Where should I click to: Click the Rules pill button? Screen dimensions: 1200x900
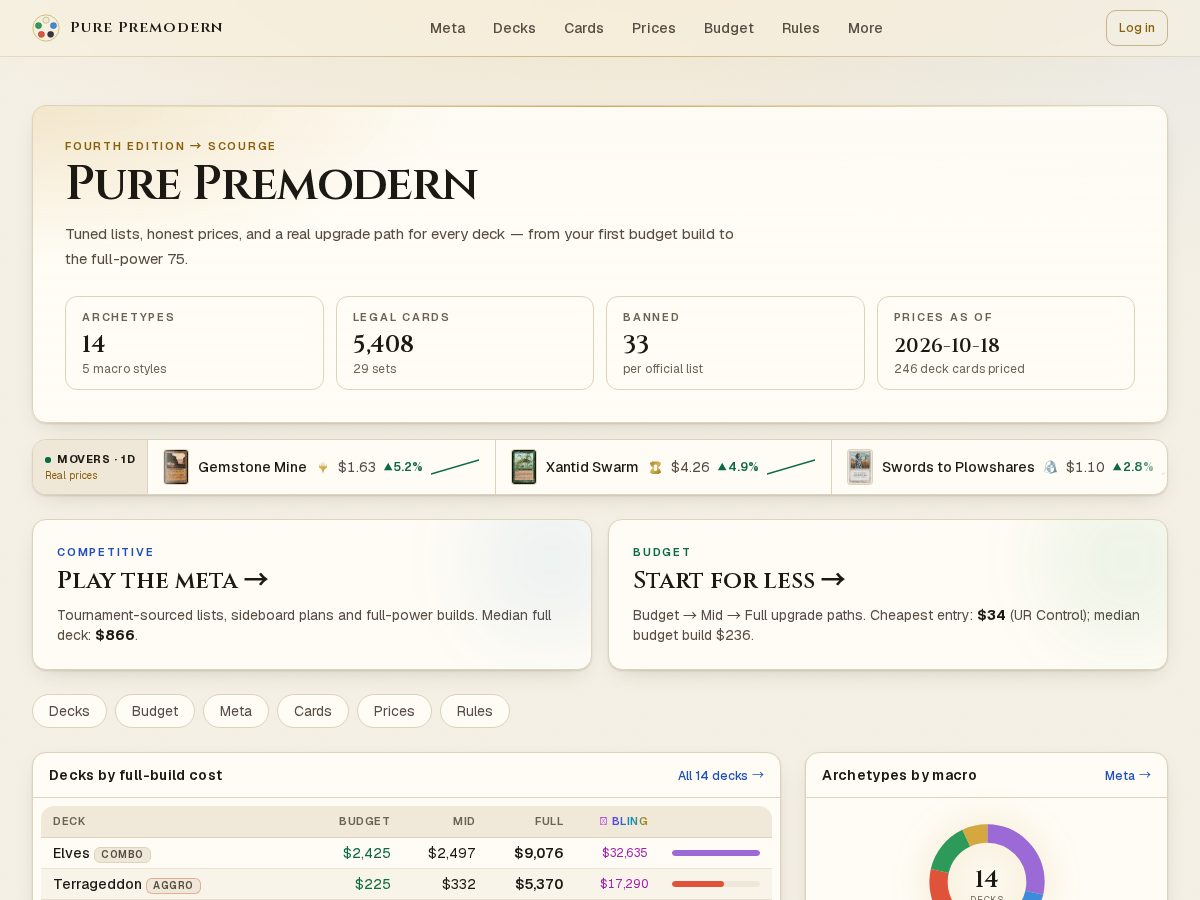(x=475, y=711)
